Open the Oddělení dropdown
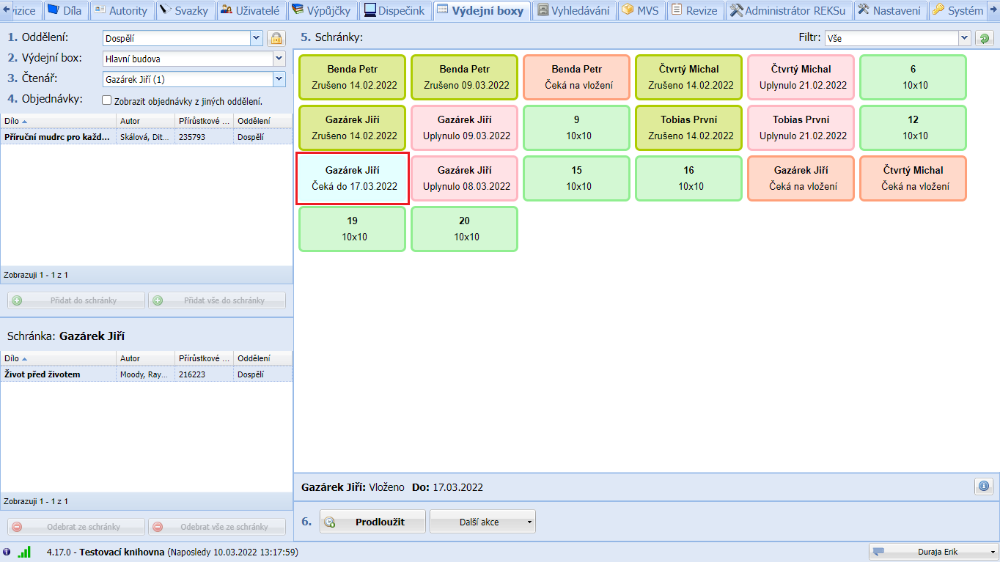Image resolution: width=1000 pixels, height=562 pixels. pos(256,38)
